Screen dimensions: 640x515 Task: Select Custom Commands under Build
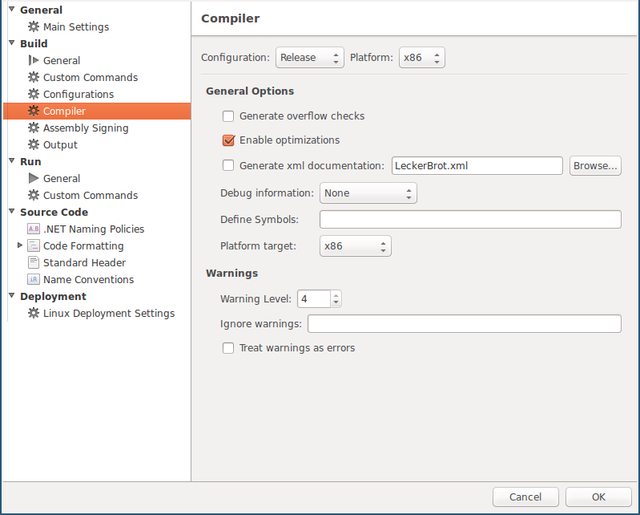coord(90,77)
